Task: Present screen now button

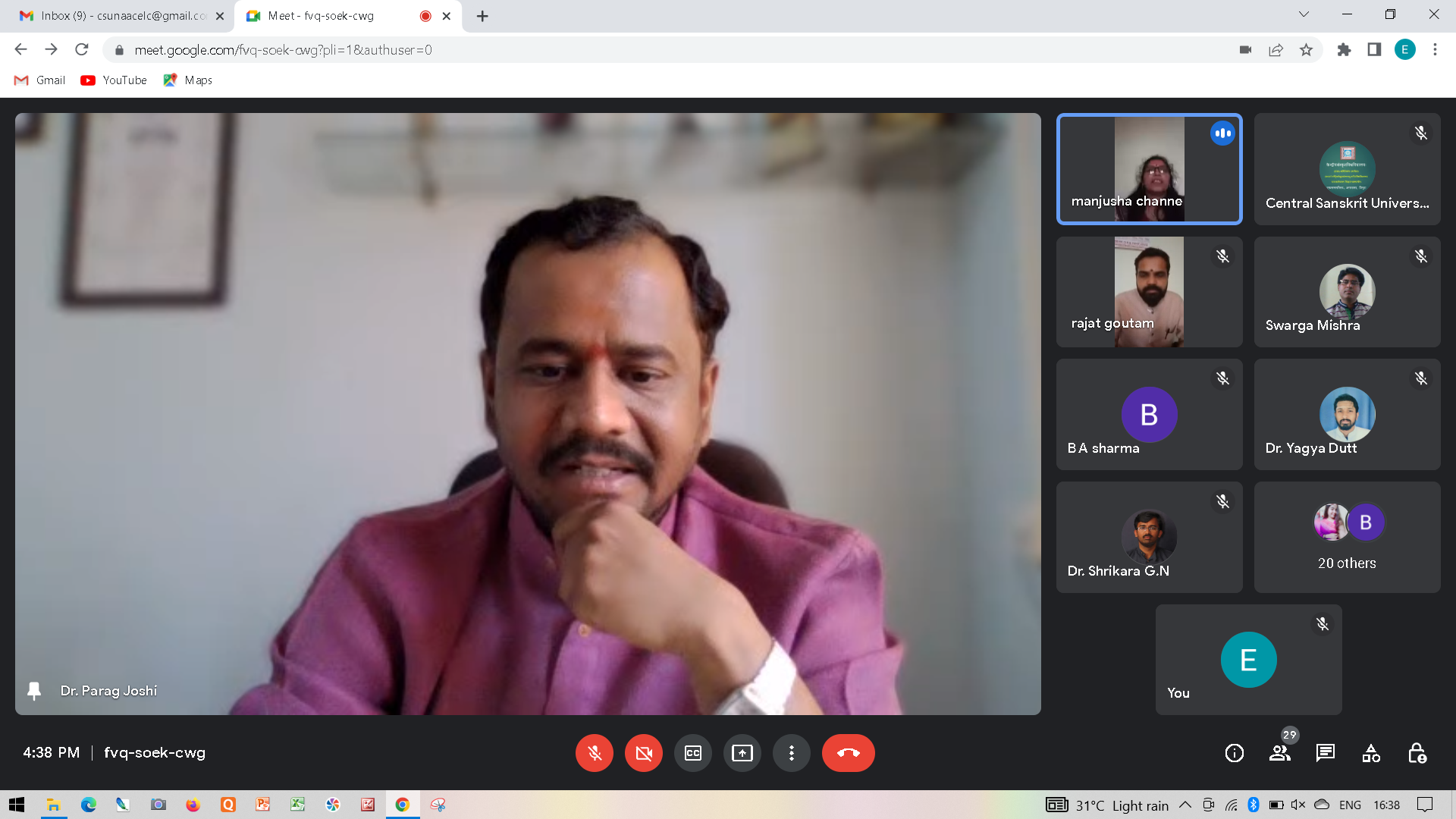Action: (x=742, y=753)
